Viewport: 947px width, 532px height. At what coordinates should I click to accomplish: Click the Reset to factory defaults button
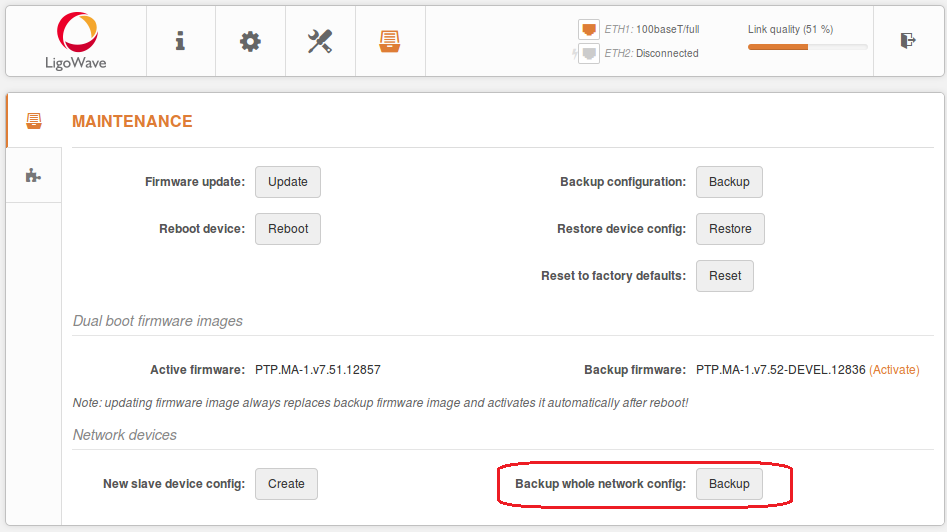[725, 276]
